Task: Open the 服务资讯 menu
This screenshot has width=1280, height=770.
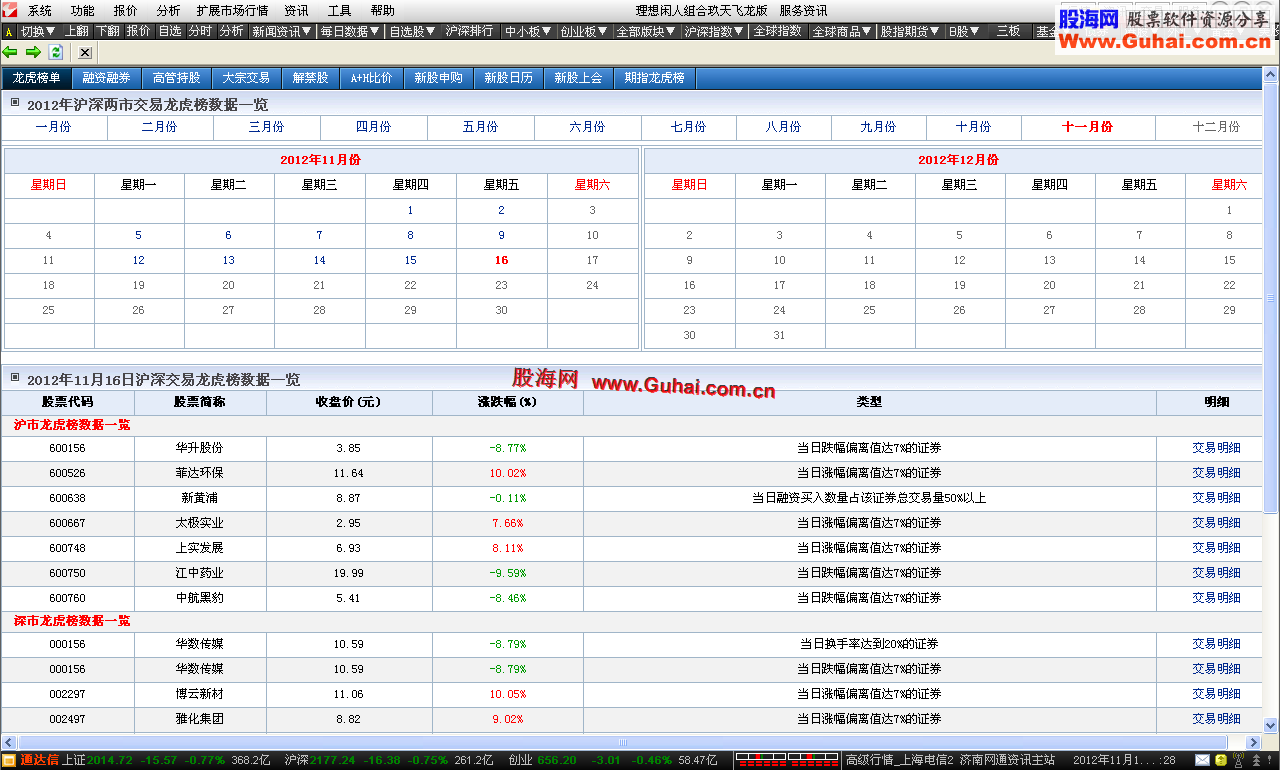Action: (x=803, y=11)
